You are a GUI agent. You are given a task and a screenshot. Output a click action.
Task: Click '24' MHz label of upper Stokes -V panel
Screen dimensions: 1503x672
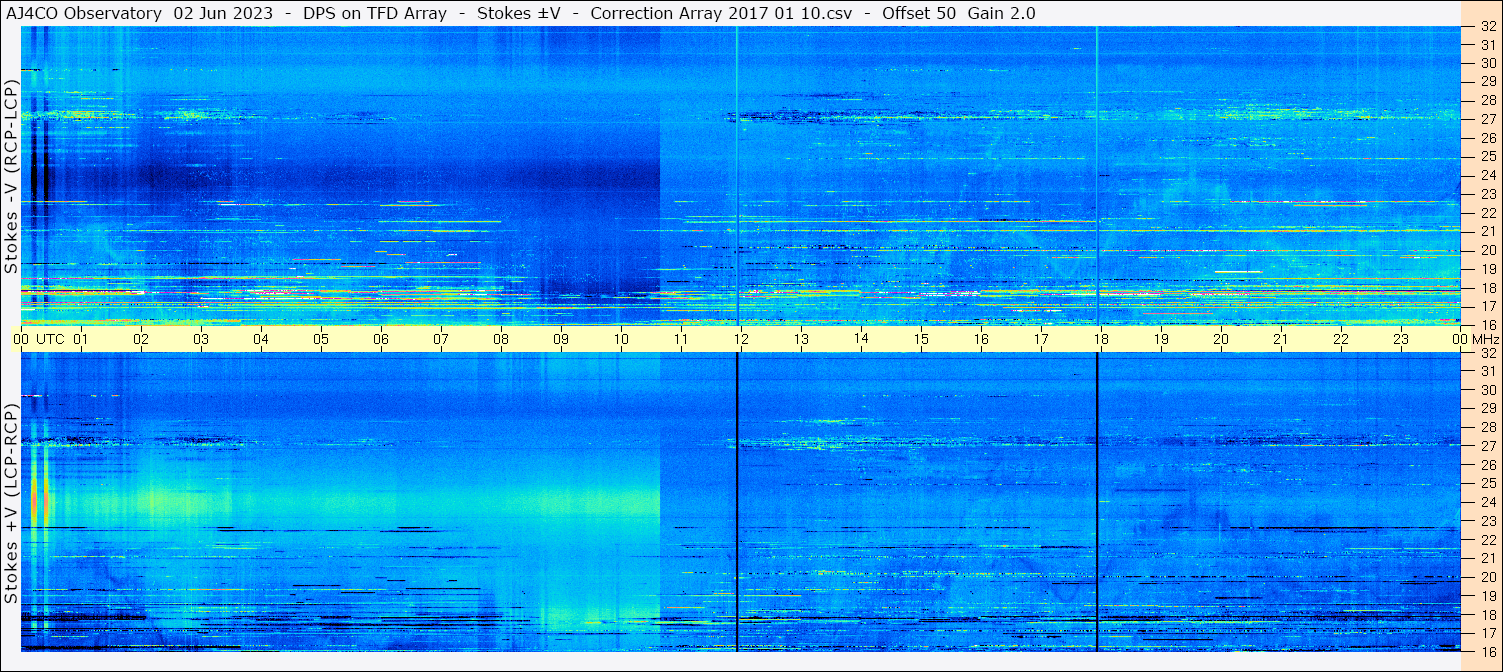1488,175
